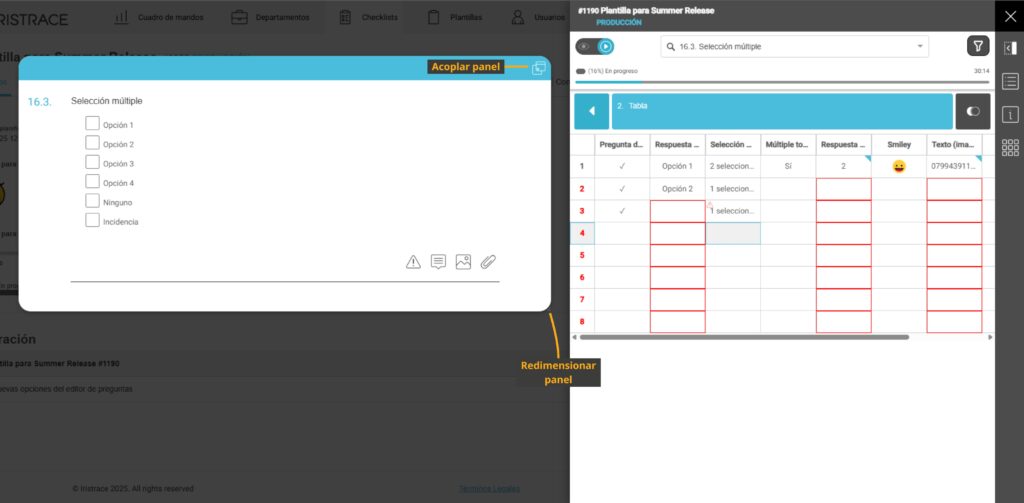
Task: Open the comment note icon
Action: coord(438,262)
